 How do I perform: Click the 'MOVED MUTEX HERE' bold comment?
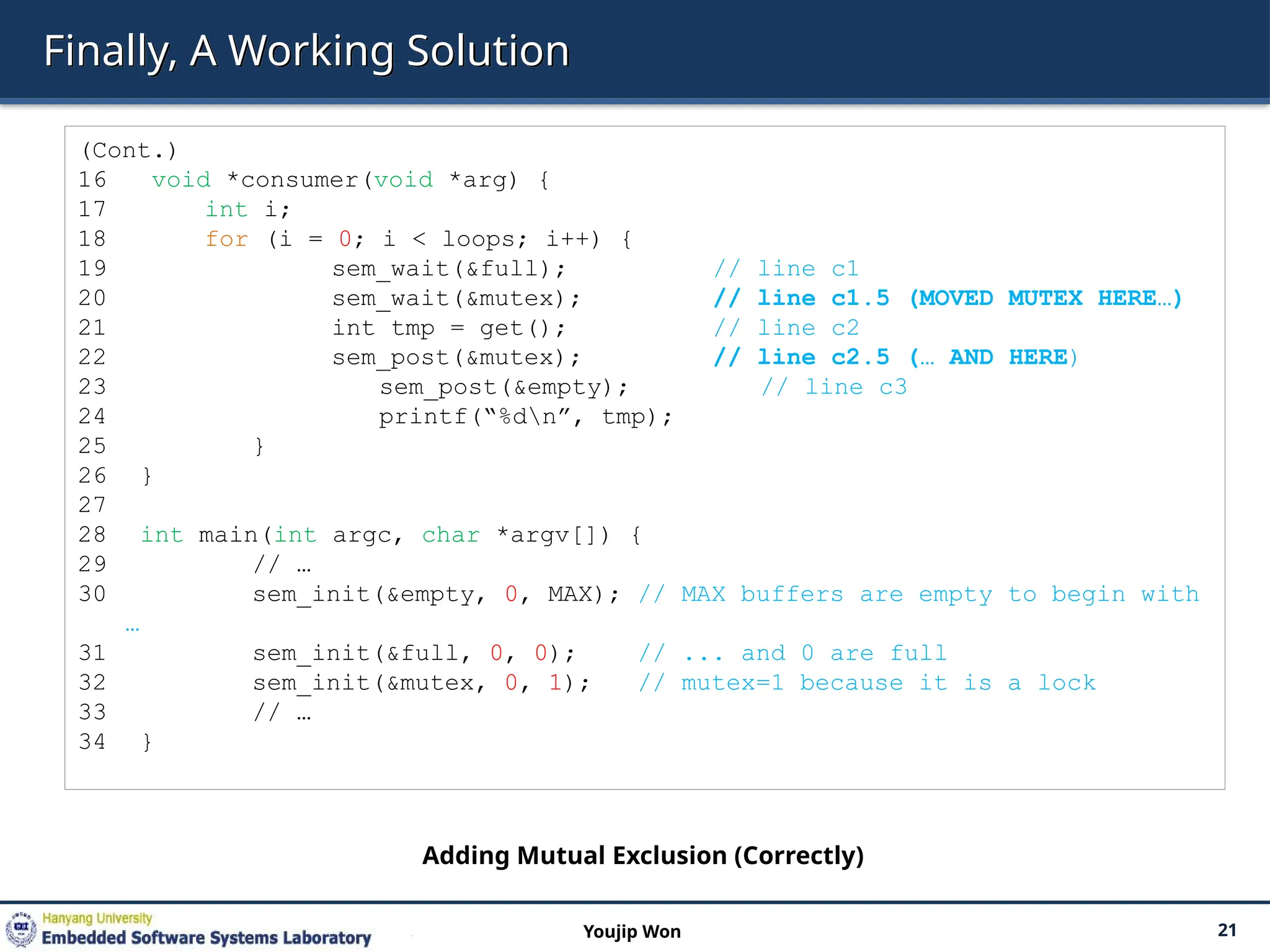[x=1046, y=298]
